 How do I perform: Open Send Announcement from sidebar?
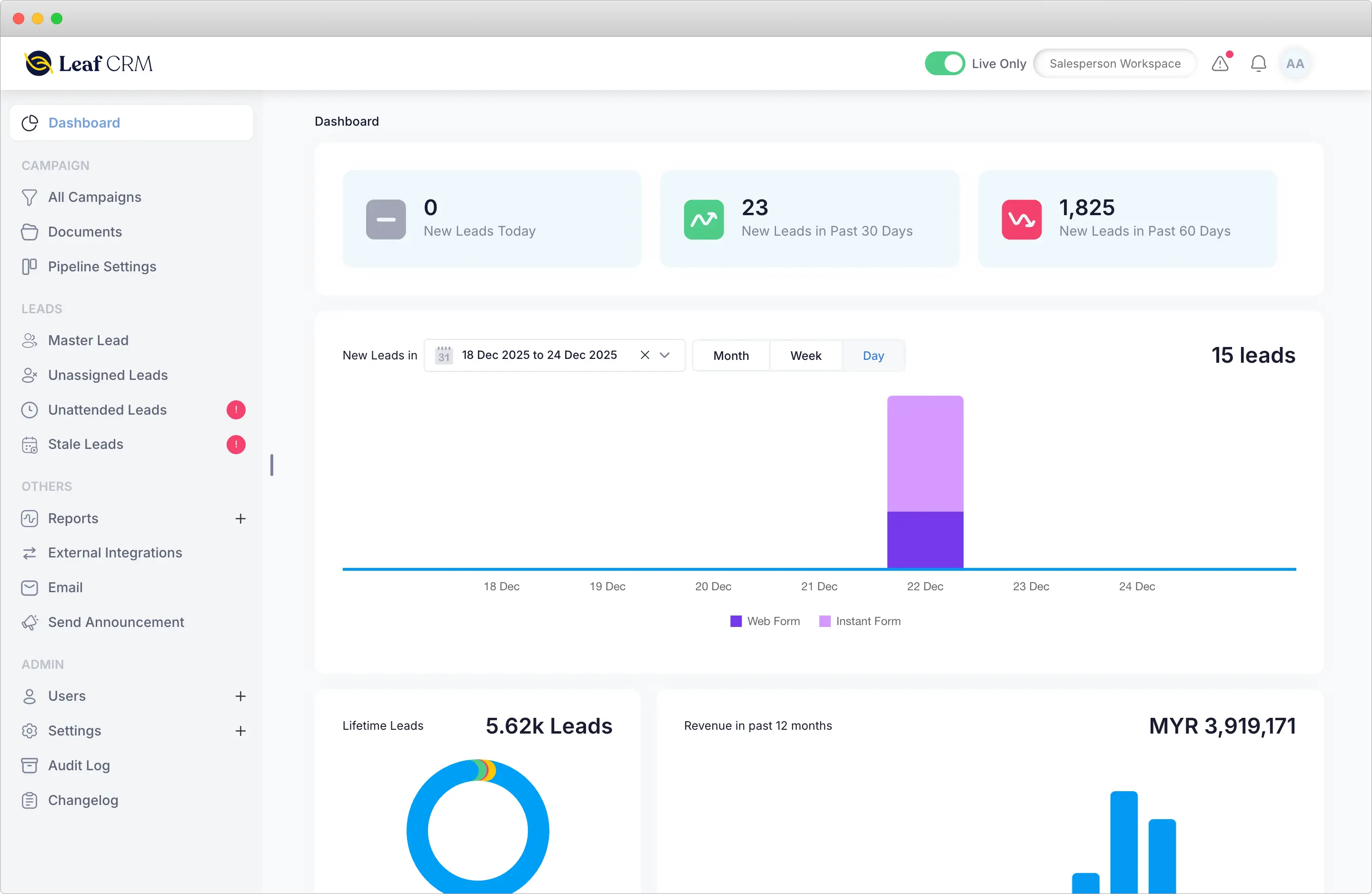(115, 622)
